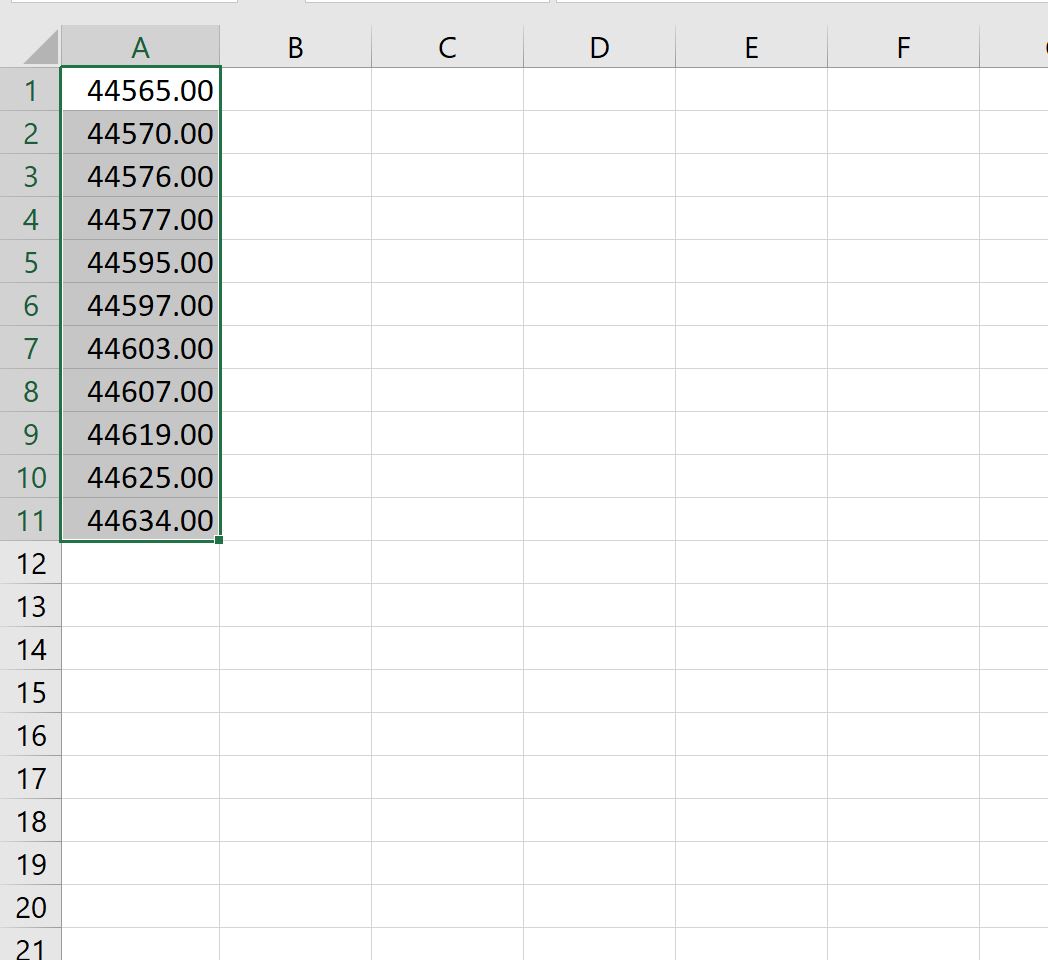Click empty cell D10

600,476
